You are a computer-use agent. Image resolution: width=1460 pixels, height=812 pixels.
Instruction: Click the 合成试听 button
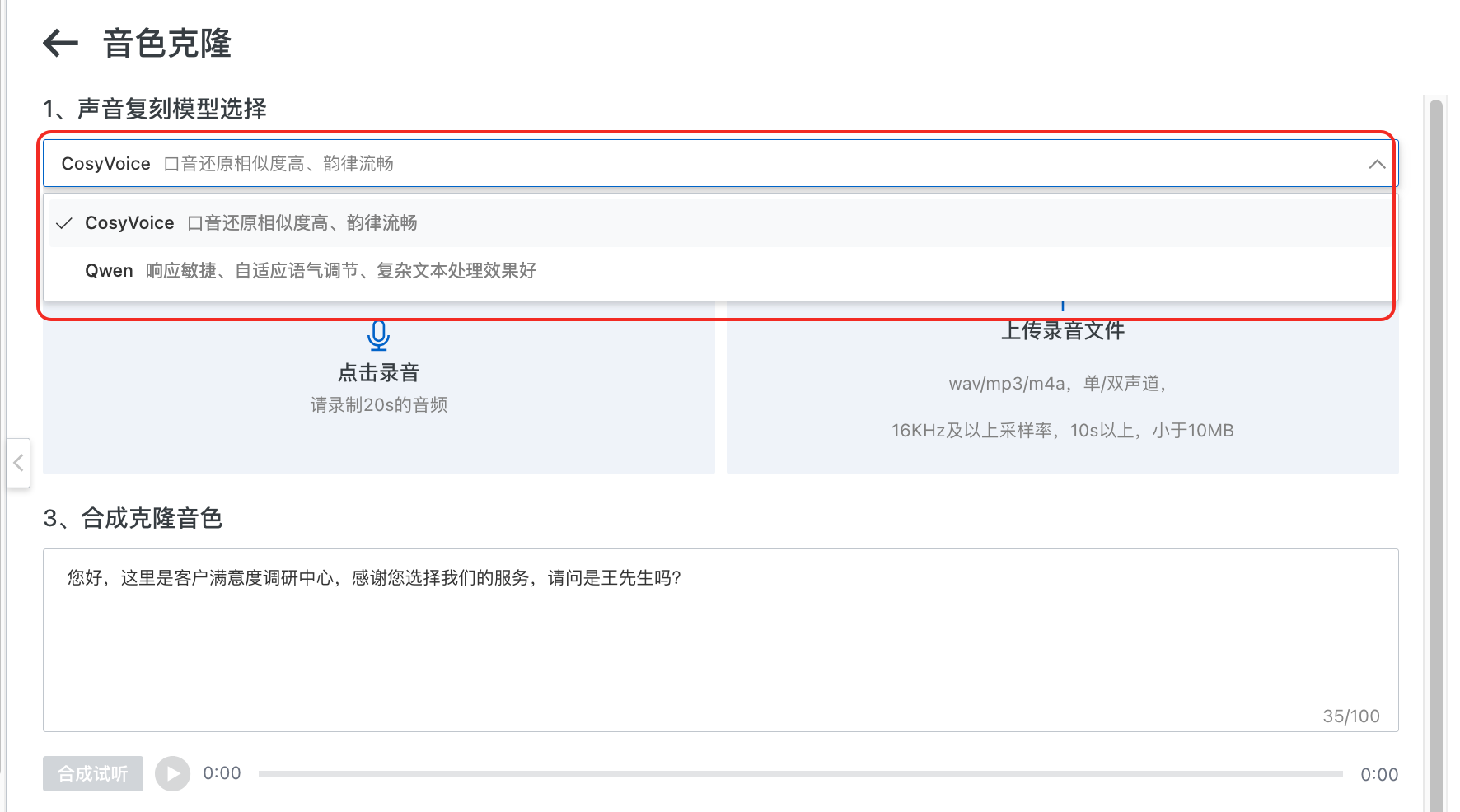[93, 774]
